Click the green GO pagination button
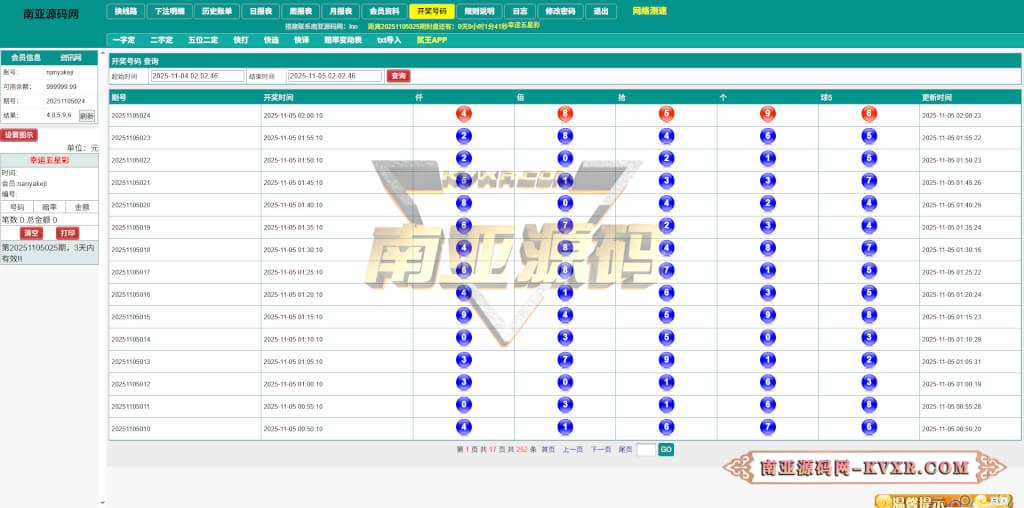 pos(666,450)
